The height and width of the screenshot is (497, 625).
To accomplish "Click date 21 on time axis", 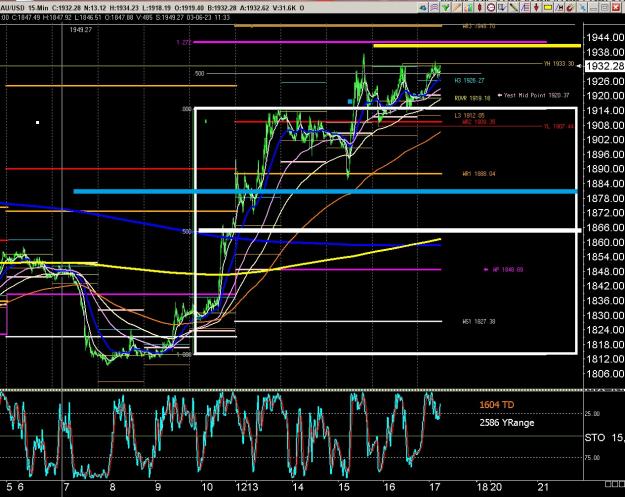I will click(543, 487).
